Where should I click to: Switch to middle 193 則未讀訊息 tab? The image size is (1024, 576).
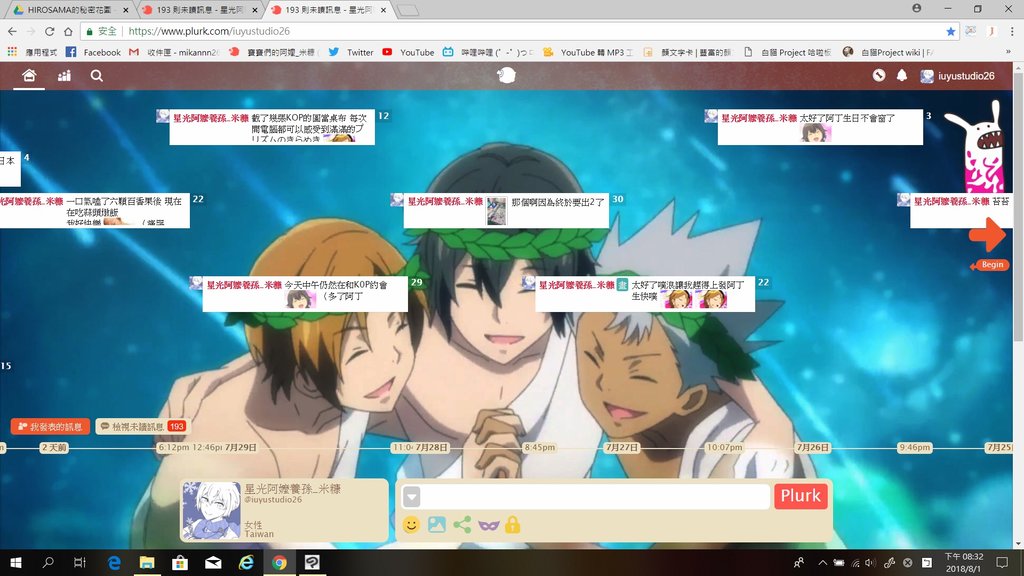(199, 10)
